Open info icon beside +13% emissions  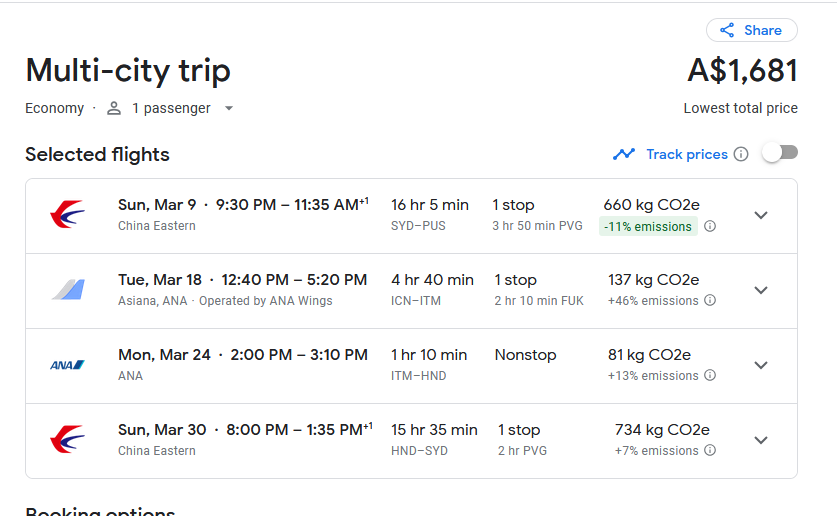click(x=710, y=375)
